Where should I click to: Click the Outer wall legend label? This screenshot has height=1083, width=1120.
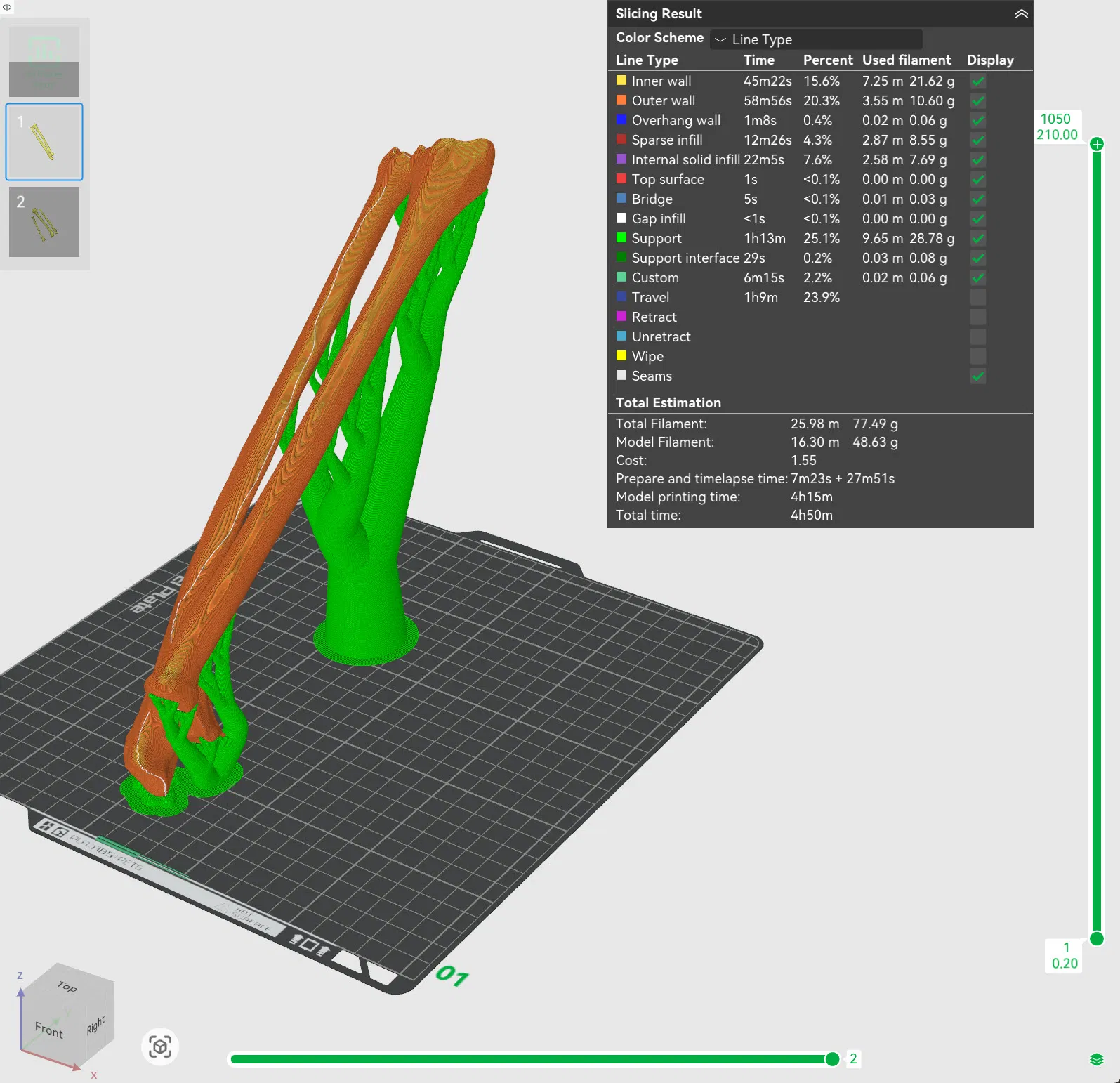click(663, 101)
